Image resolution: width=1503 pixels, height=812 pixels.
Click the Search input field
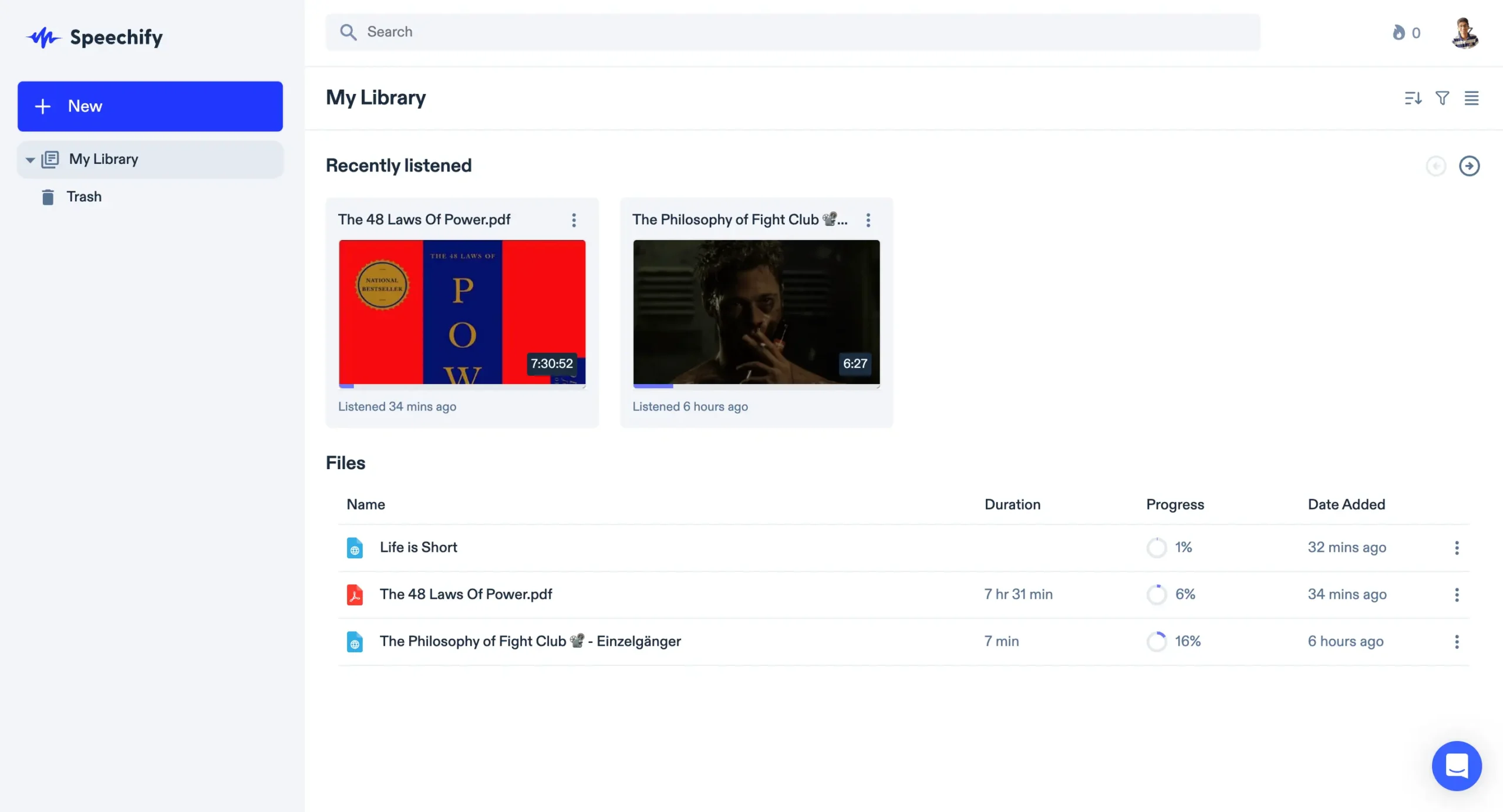[x=793, y=32]
